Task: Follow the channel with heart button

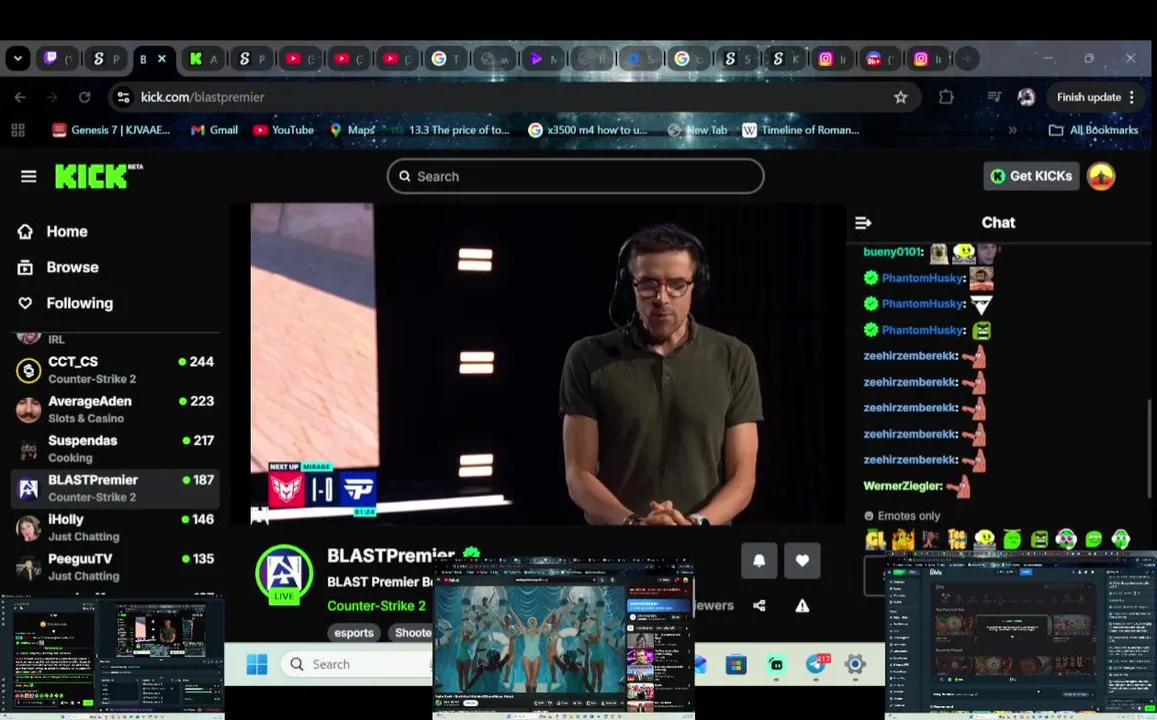Action: 802,561
